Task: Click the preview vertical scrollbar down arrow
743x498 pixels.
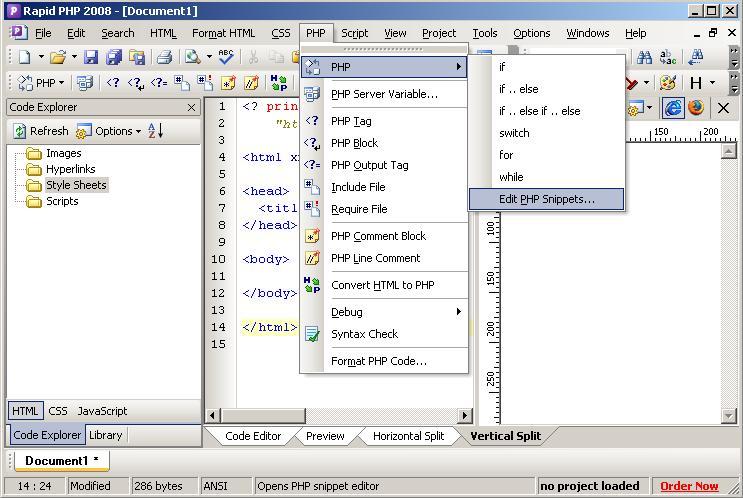Action: coord(729,416)
